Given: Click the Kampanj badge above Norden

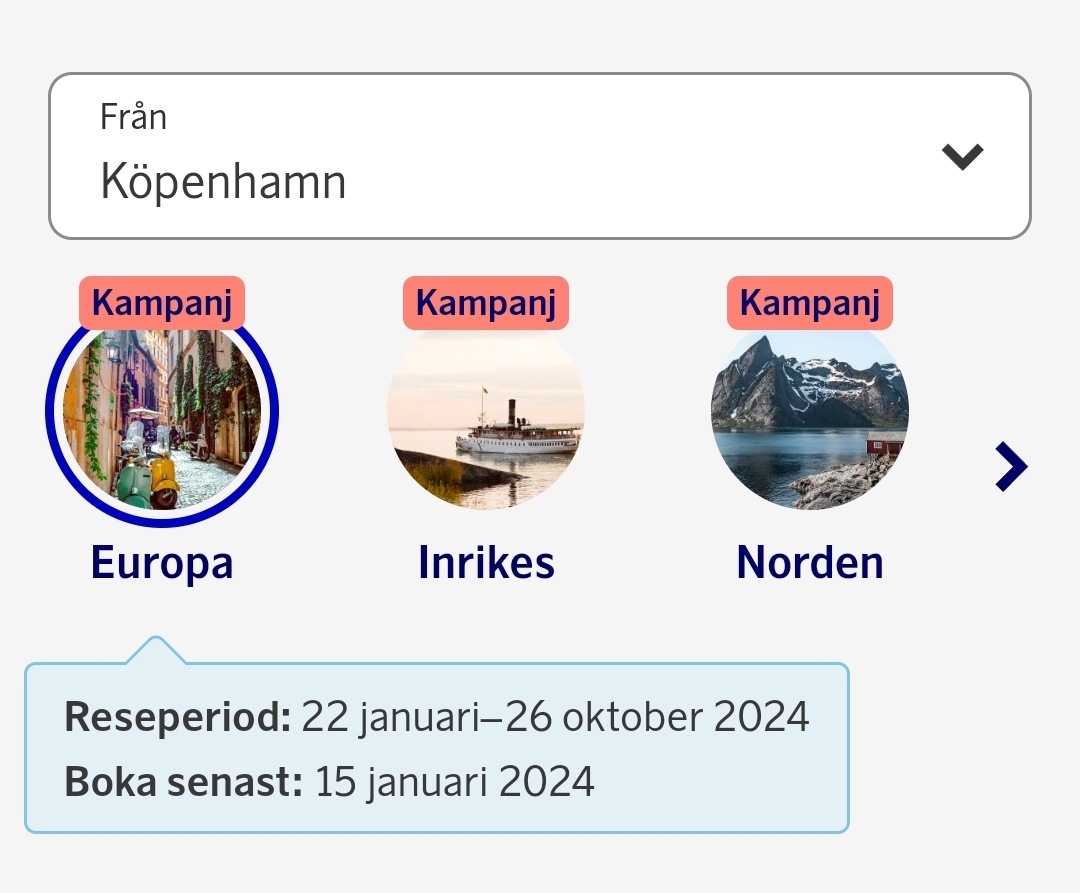Looking at the screenshot, I should [810, 302].
